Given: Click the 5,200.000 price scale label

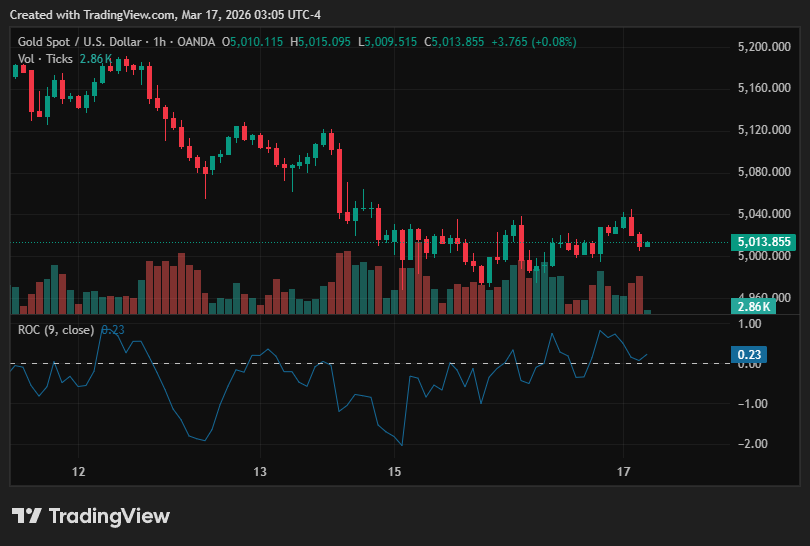Looking at the screenshot, I should [x=764, y=47].
